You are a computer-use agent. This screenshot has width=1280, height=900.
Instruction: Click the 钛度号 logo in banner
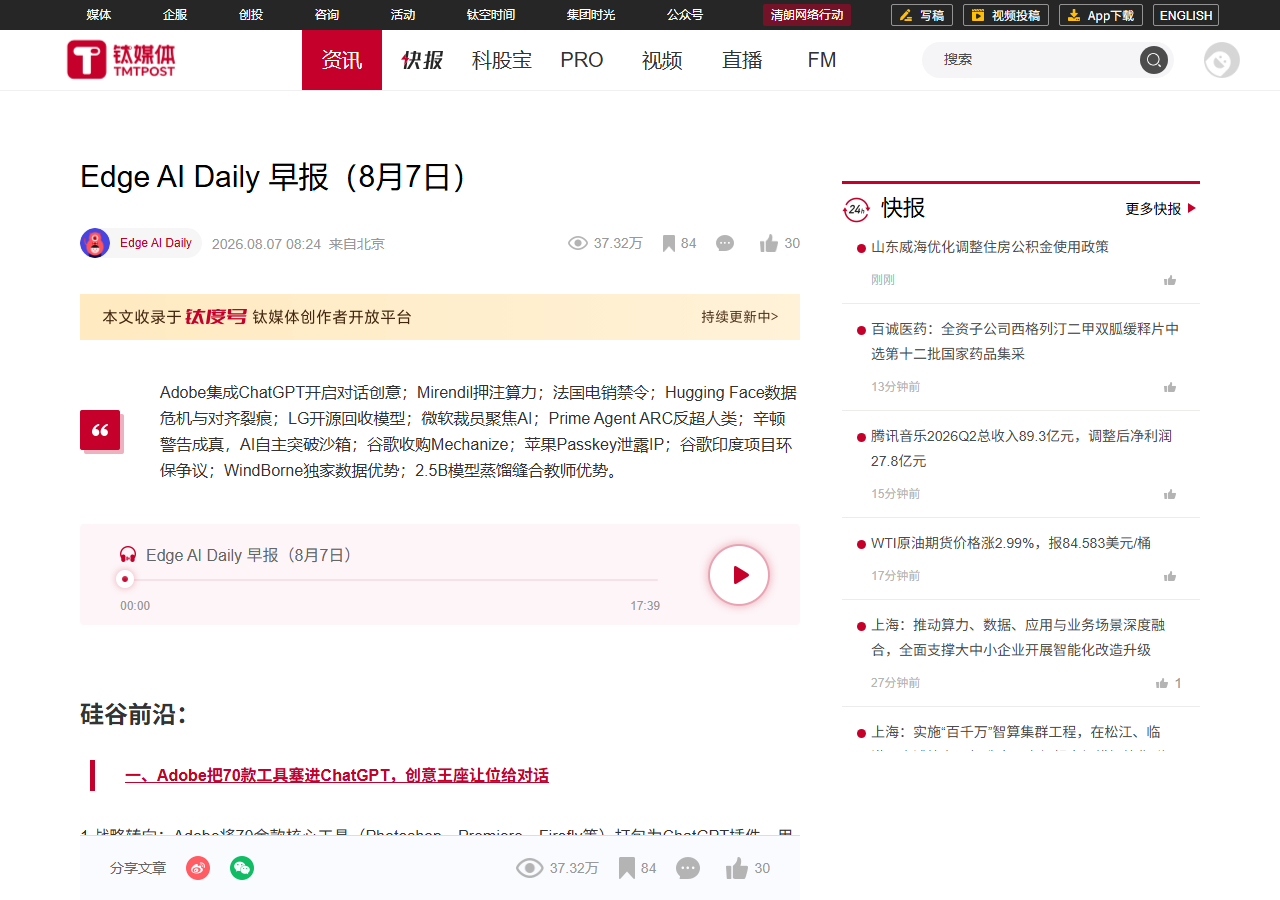[216, 317]
